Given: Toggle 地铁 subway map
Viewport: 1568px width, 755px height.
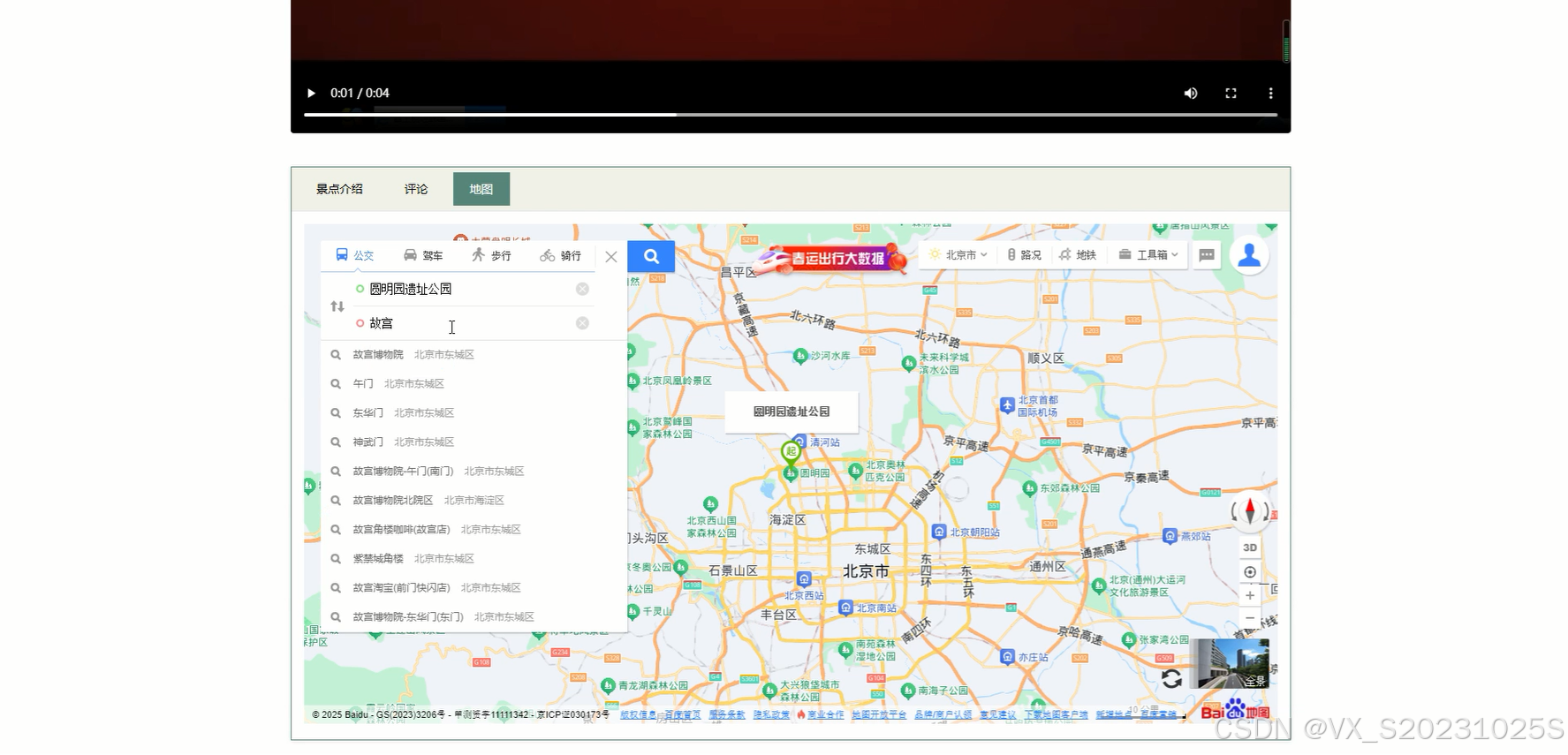Looking at the screenshot, I should (1079, 255).
